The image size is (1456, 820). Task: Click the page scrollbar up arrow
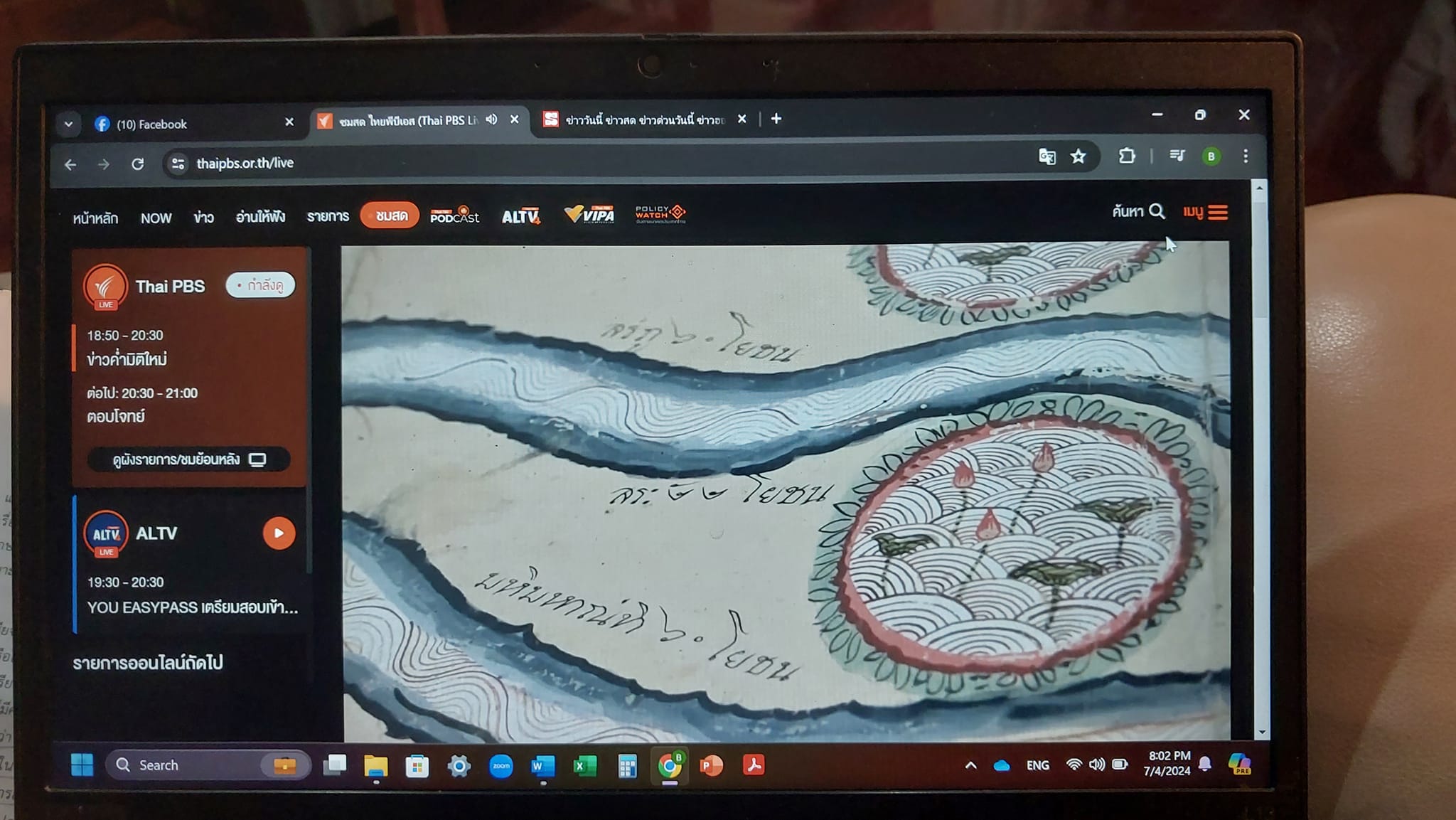click(1259, 188)
